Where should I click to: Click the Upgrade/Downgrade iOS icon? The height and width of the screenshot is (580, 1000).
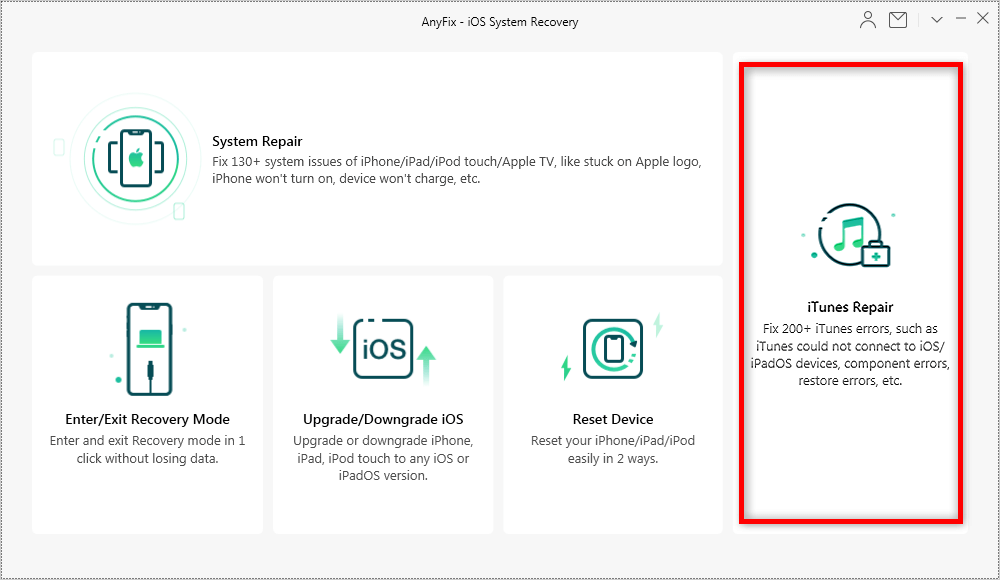pyautogui.click(x=383, y=349)
